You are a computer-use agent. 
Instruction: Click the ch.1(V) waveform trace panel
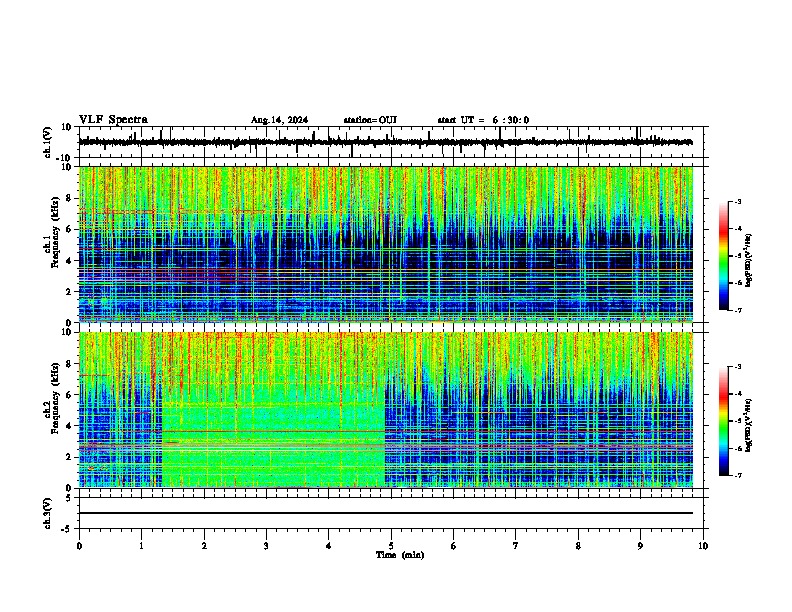pyautogui.click(x=391, y=142)
